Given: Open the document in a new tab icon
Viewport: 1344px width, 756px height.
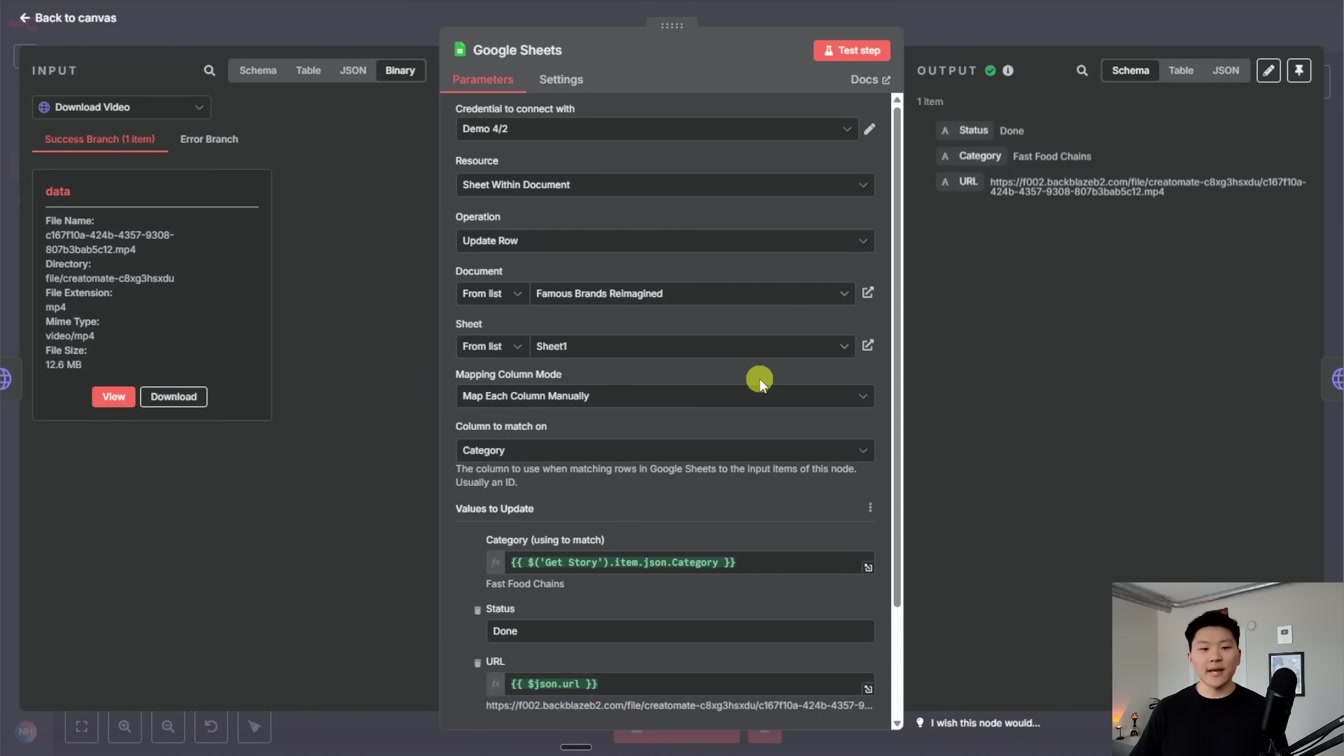Looking at the screenshot, I should point(868,293).
